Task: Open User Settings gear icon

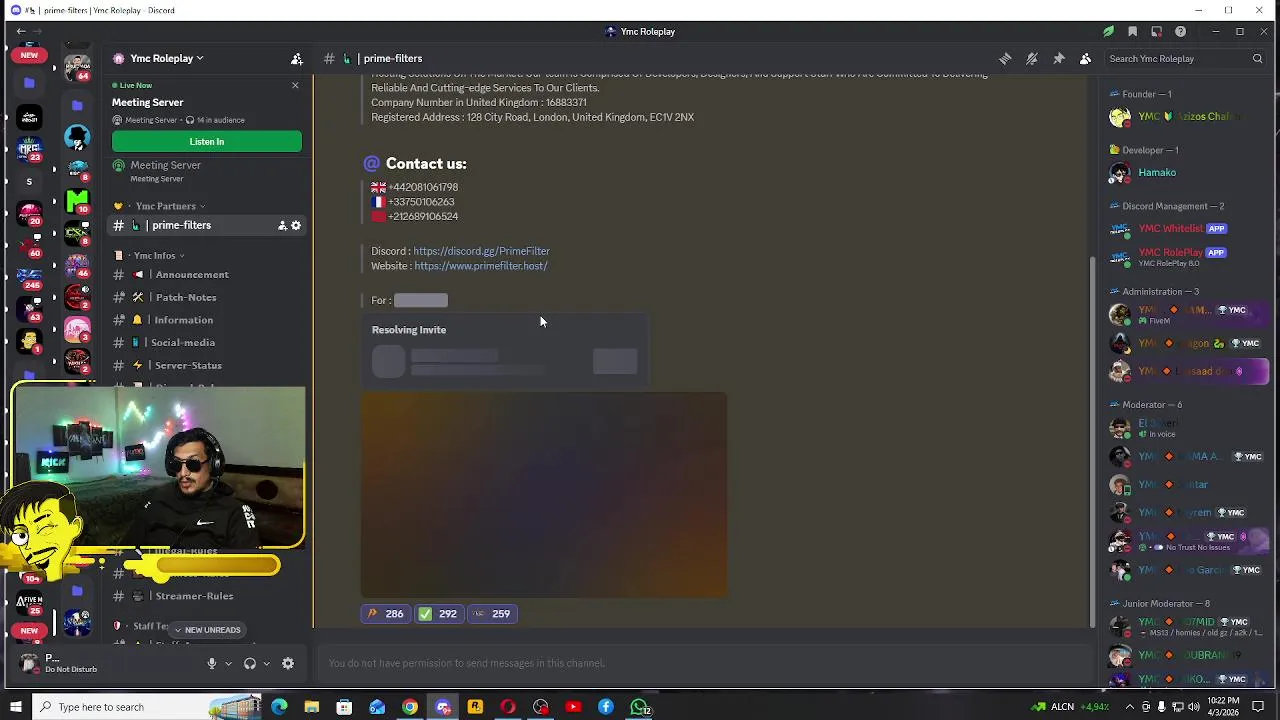Action: (x=288, y=663)
